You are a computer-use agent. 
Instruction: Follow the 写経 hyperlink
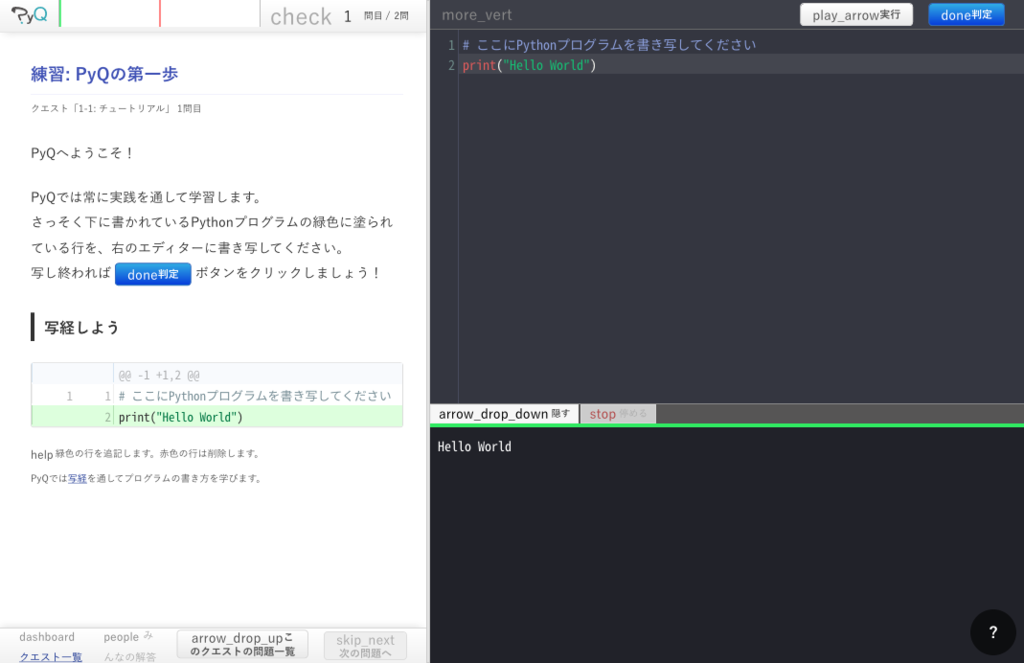77,478
